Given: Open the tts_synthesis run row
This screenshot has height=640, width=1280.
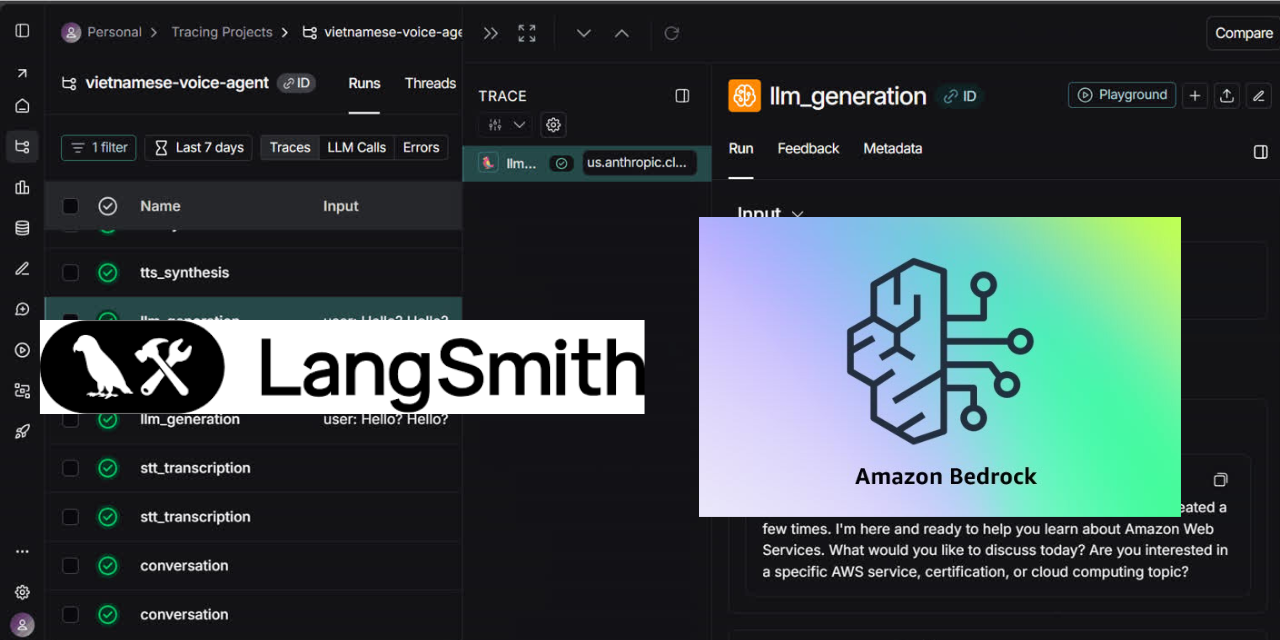Looking at the screenshot, I should pos(253,272).
